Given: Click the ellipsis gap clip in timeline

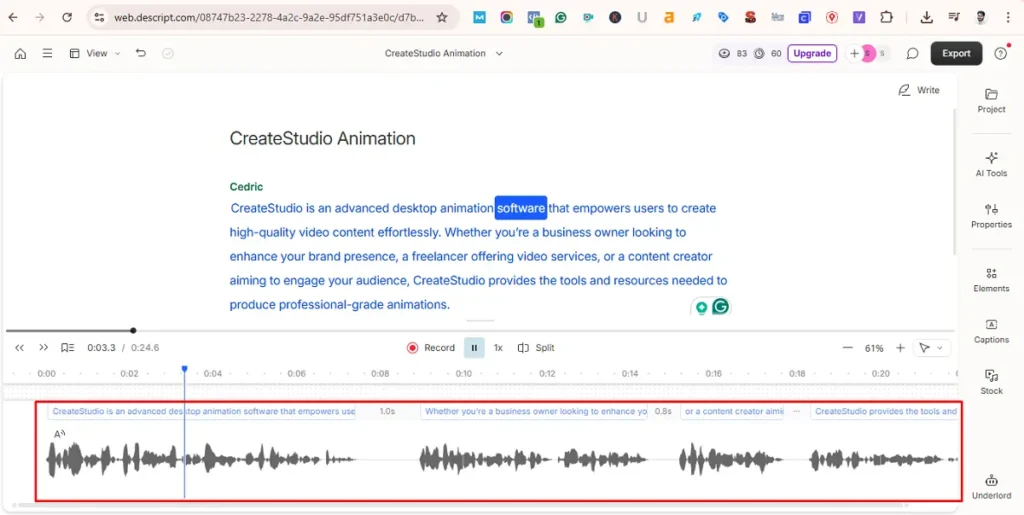Looking at the screenshot, I should click(x=796, y=411).
